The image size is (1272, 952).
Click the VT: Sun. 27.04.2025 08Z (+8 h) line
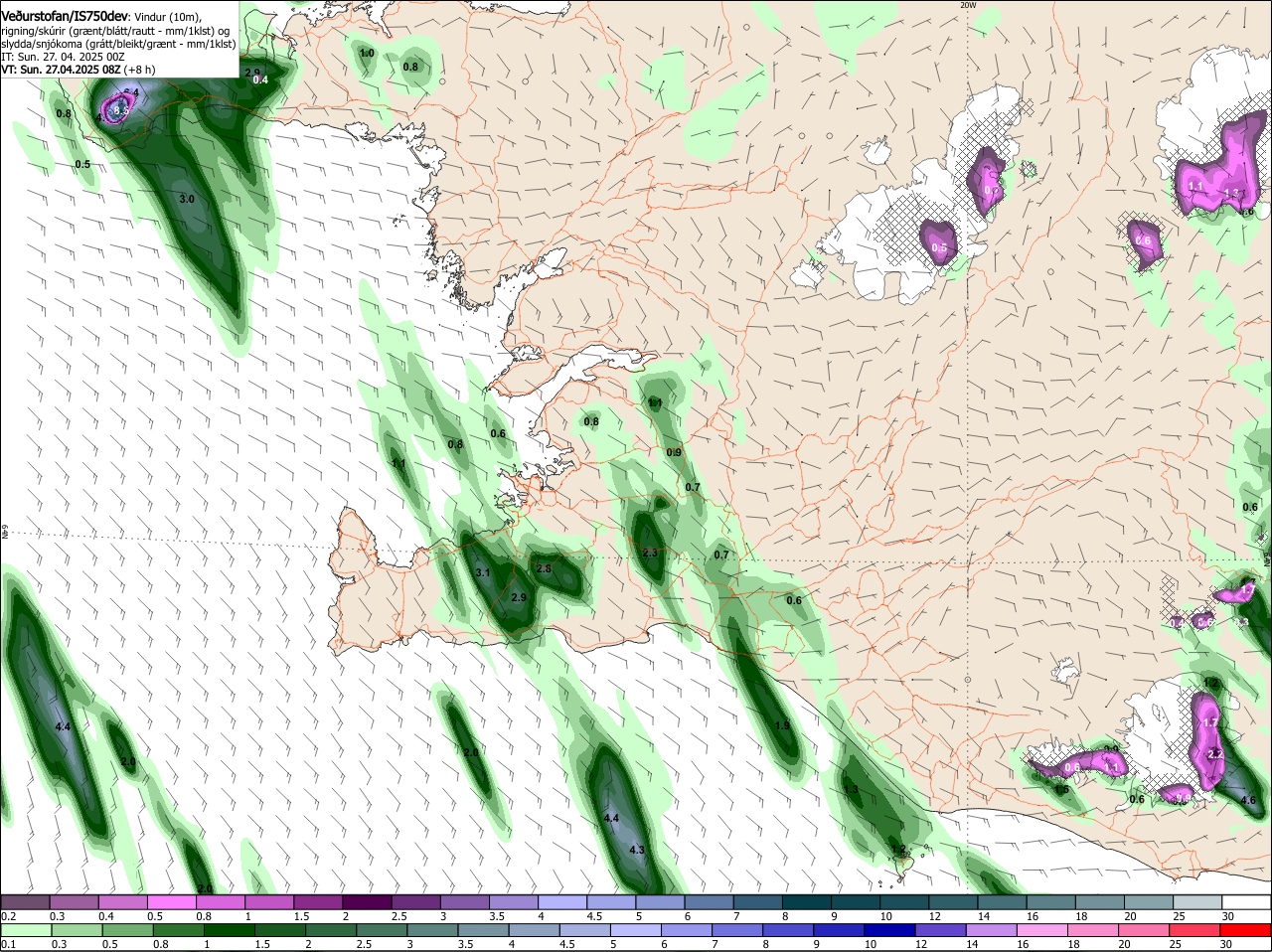[x=79, y=70]
